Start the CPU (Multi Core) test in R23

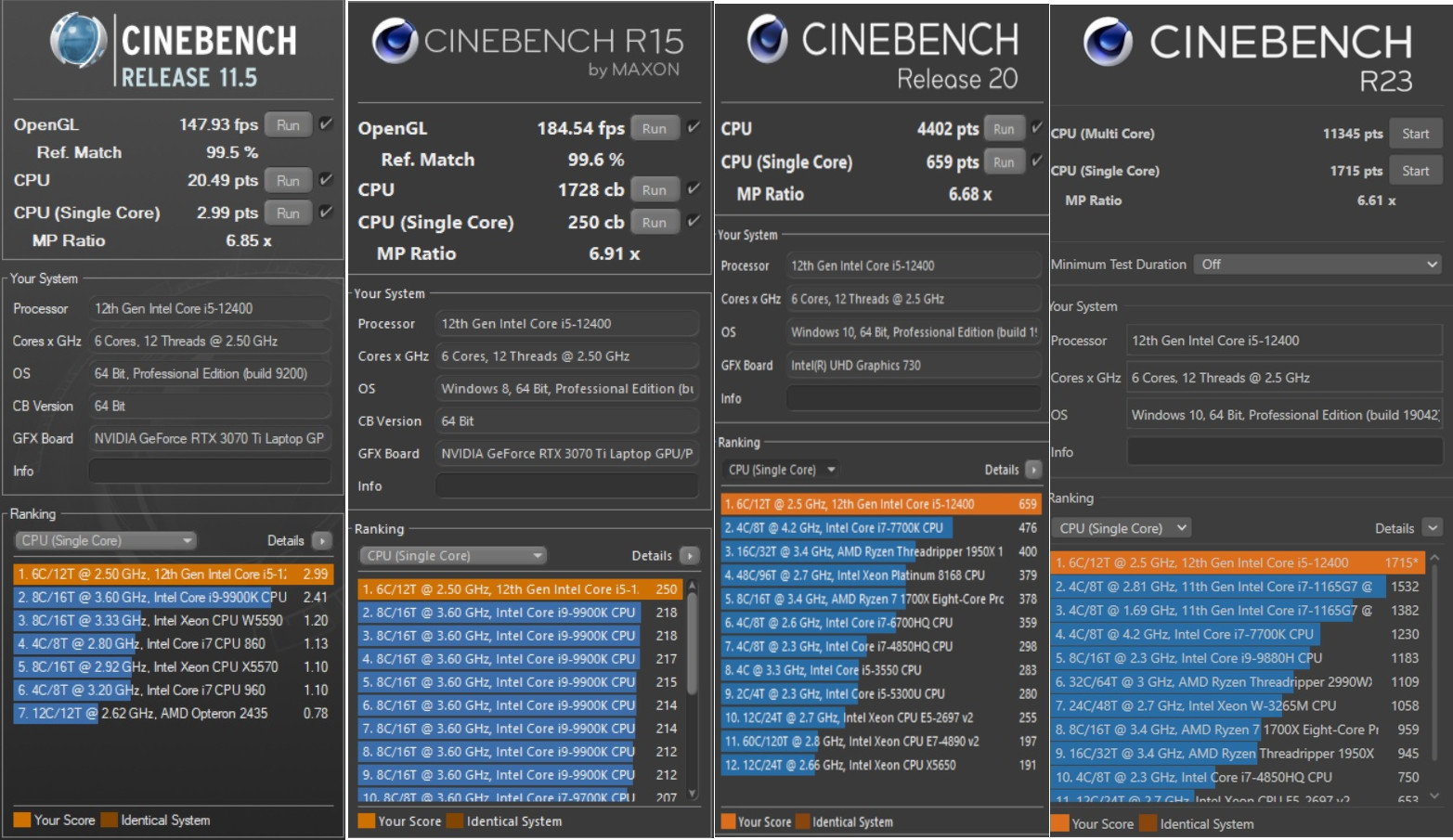tap(1415, 134)
